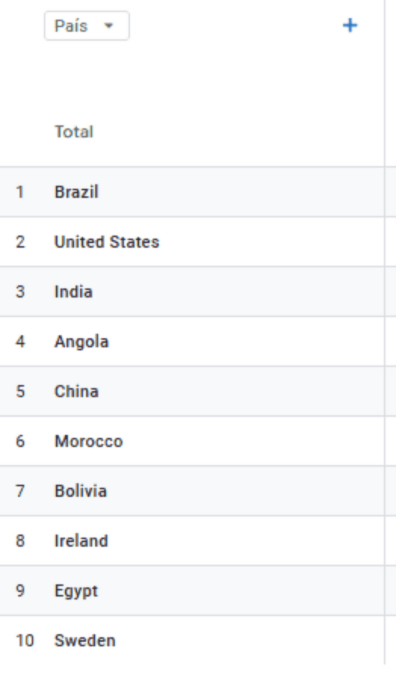Add a dimension with the blue plus icon
Viewport: 396px width, 675px height.
click(350, 26)
